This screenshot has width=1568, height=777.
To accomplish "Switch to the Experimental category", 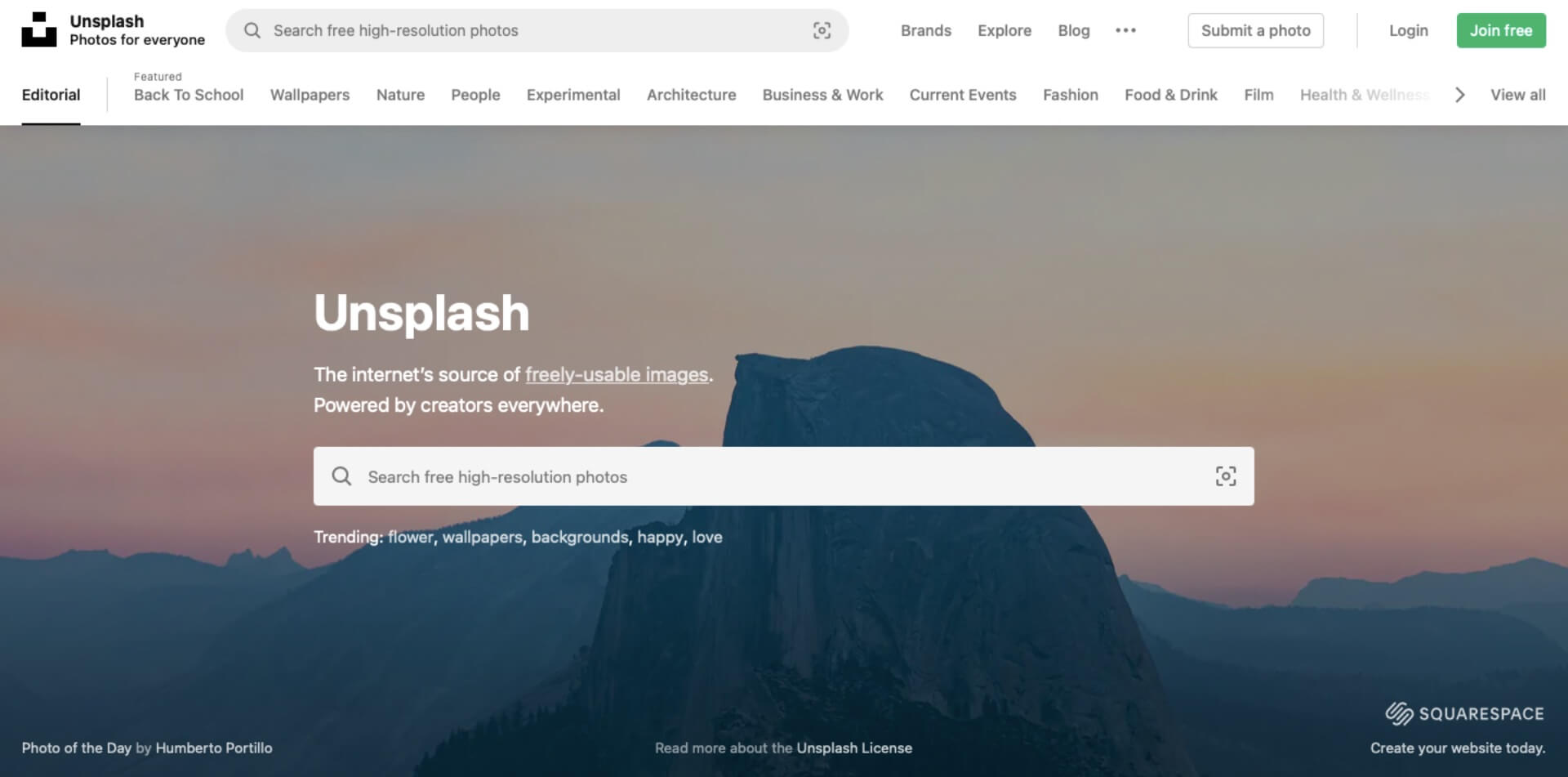I will (573, 95).
